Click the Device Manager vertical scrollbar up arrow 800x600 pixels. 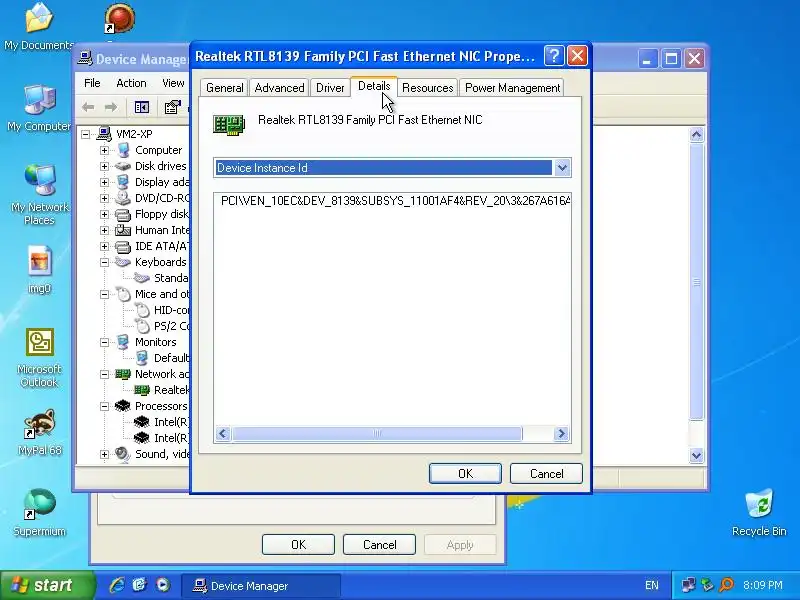[x=696, y=135]
